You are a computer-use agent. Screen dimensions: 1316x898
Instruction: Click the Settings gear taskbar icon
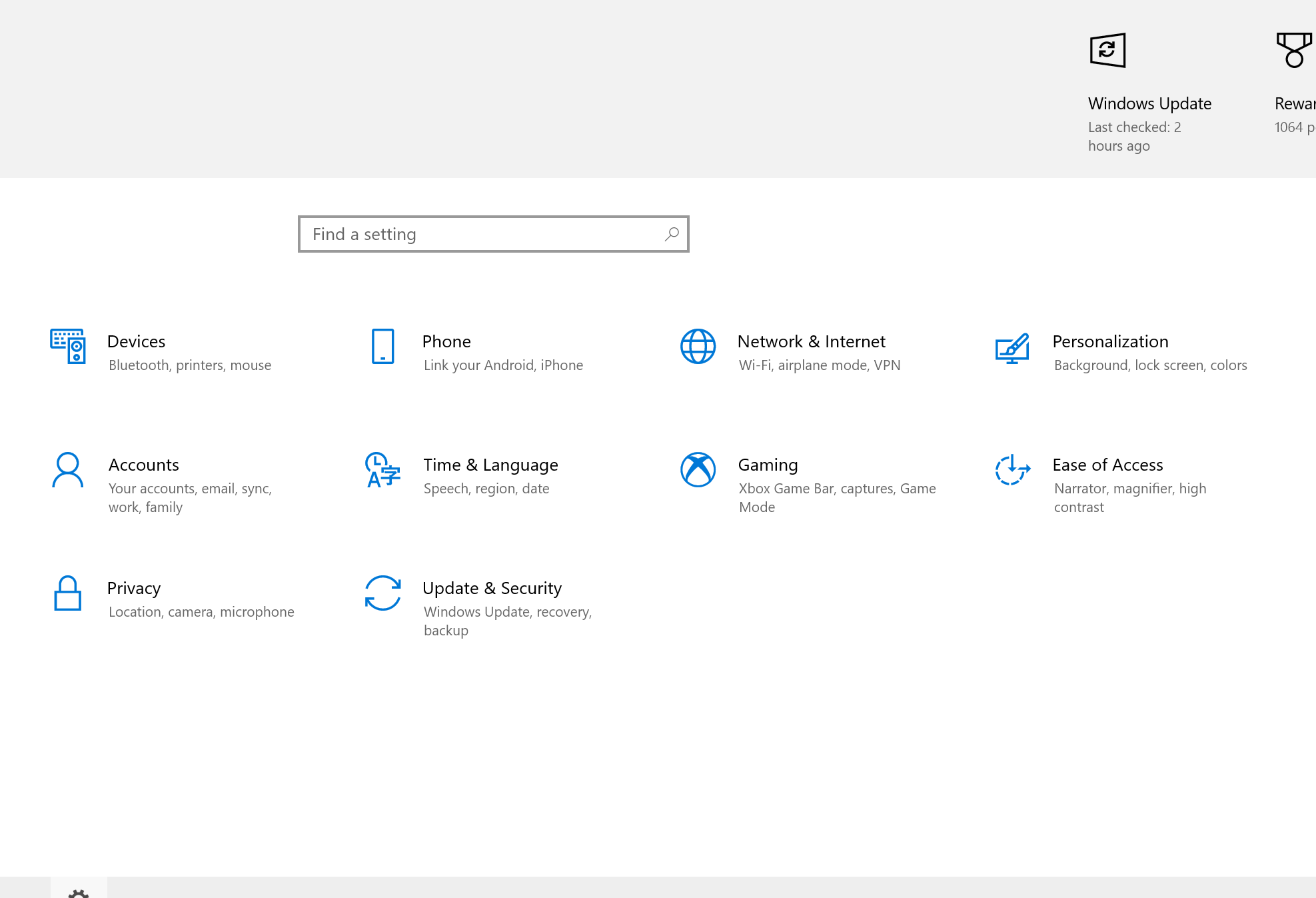(79, 892)
